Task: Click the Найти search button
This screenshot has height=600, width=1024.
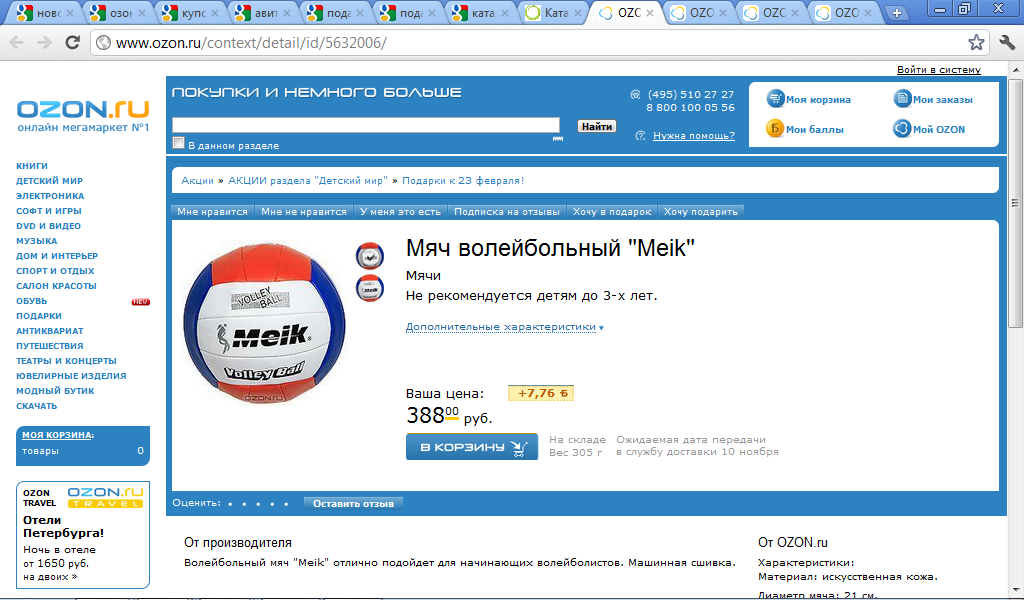Action: (x=596, y=126)
